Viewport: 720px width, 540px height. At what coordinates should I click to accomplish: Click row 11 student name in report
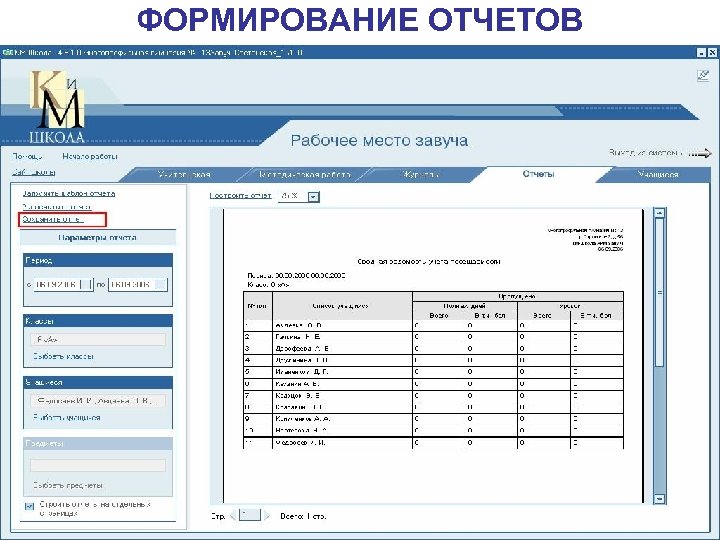click(x=300, y=443)
